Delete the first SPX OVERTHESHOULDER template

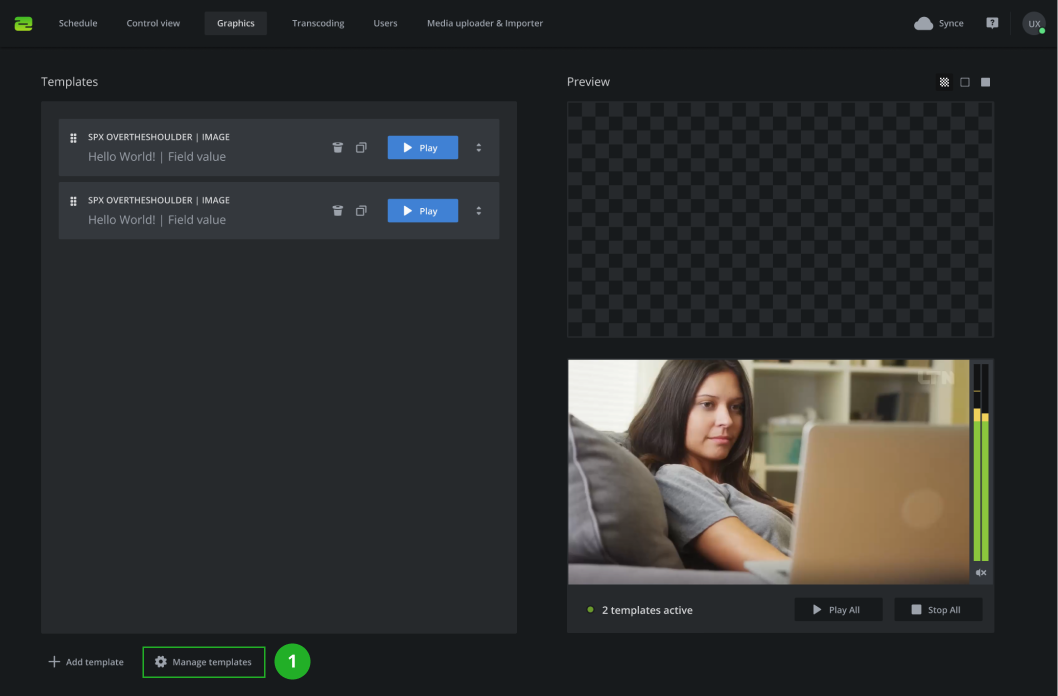[x=337, y=146]
